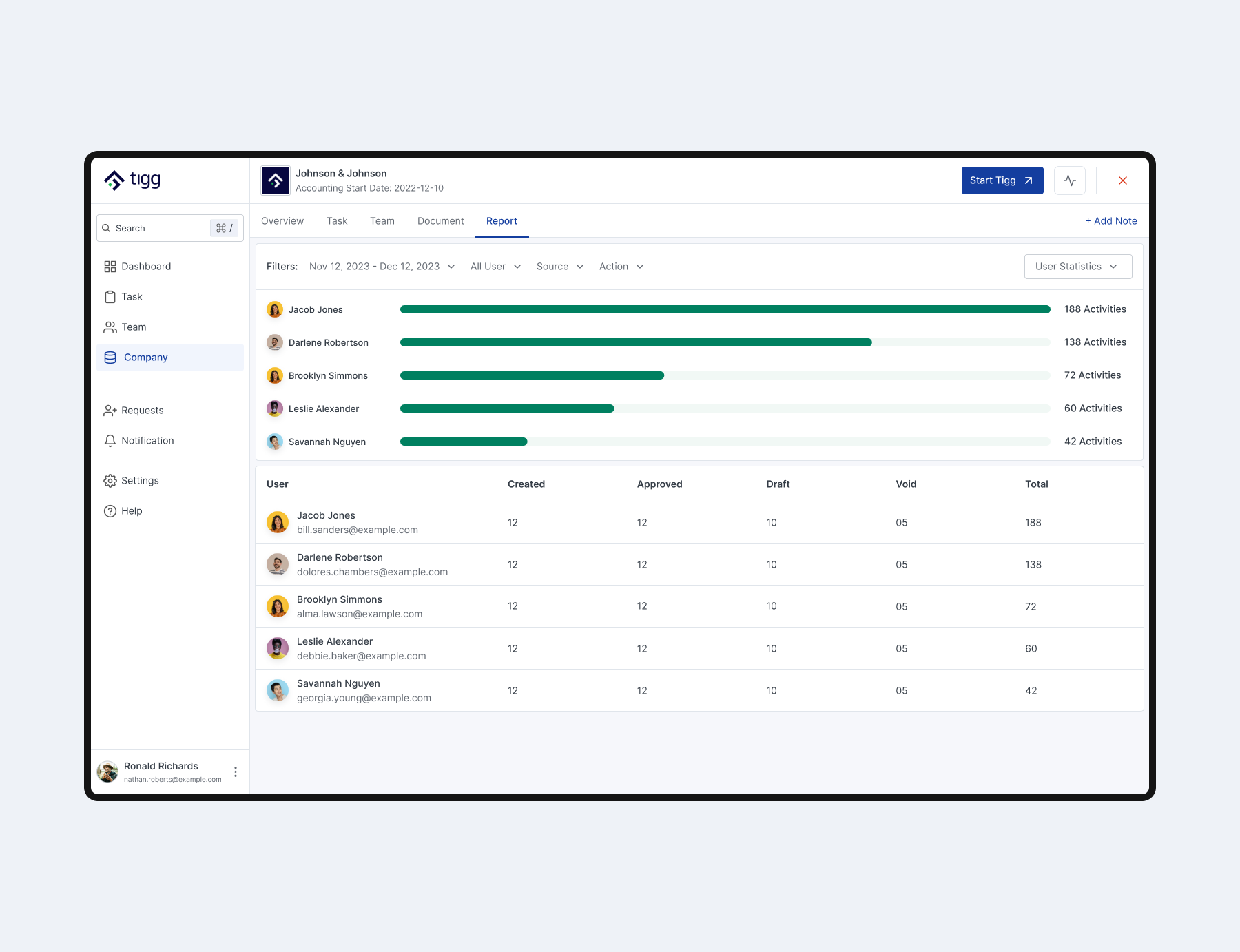Close the company panel with red X
This screenshot has width=1240, height=952.
pos(1123,180)
